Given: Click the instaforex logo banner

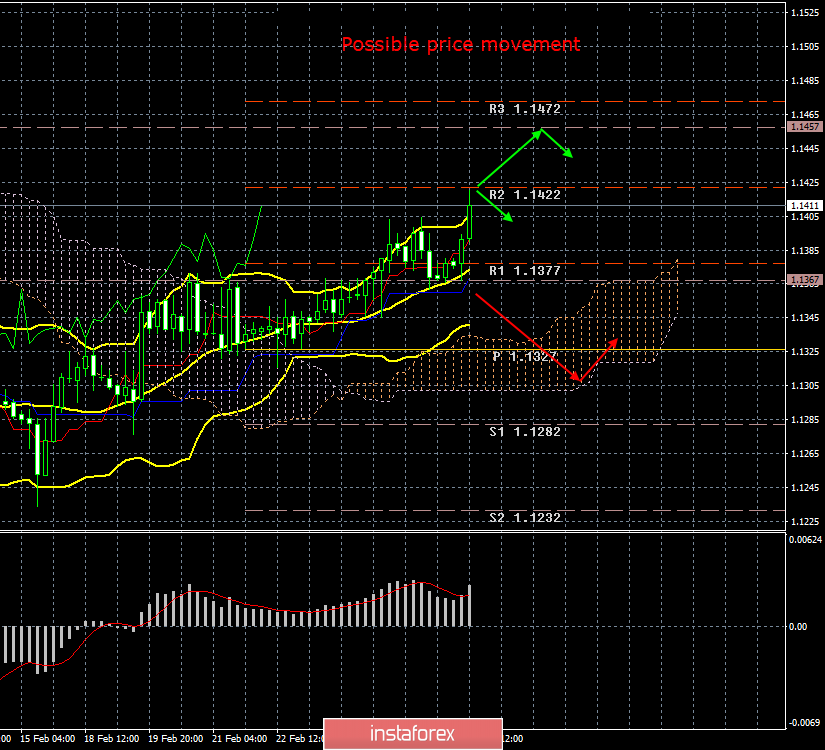Looking at the screenshot, I should 412,733.
